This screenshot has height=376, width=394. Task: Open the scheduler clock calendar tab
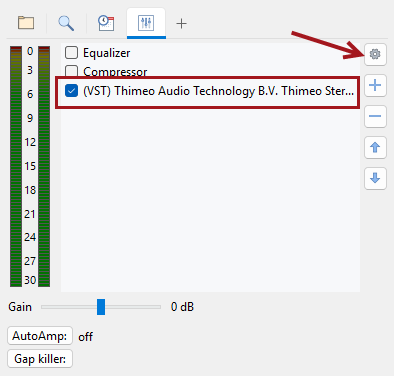point(106,23)
